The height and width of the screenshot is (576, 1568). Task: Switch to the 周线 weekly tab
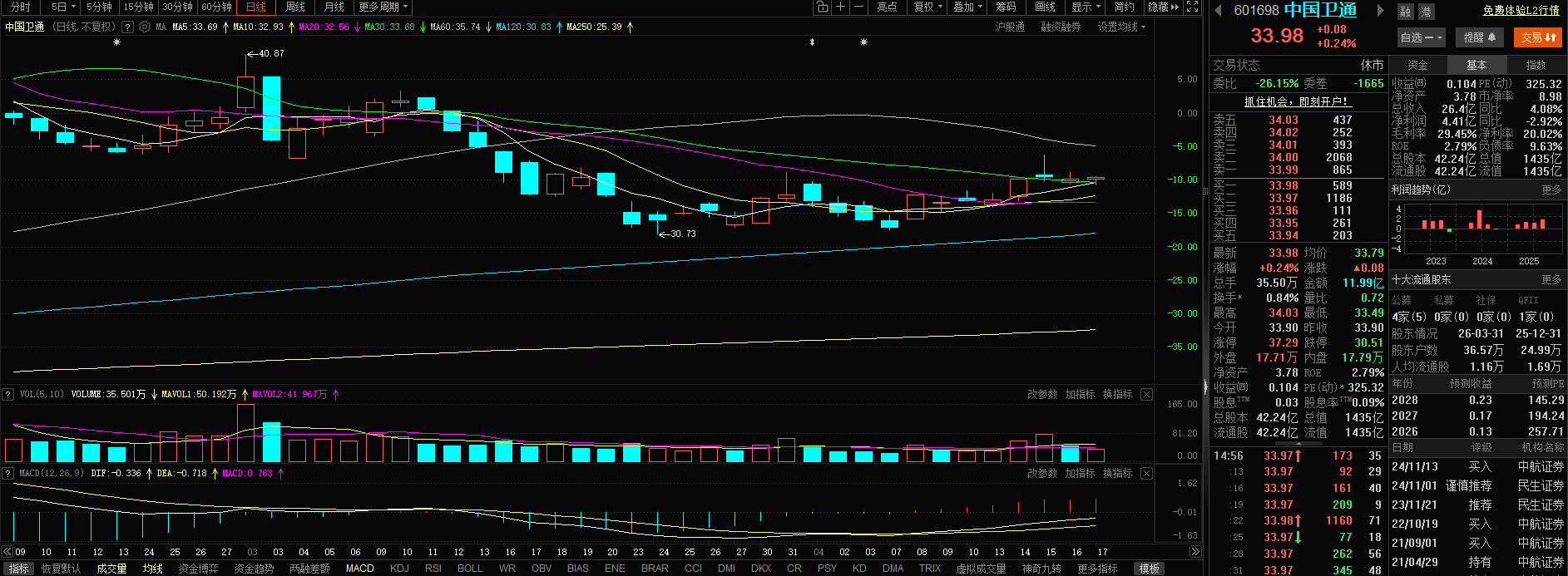click(x=295, y=7)
